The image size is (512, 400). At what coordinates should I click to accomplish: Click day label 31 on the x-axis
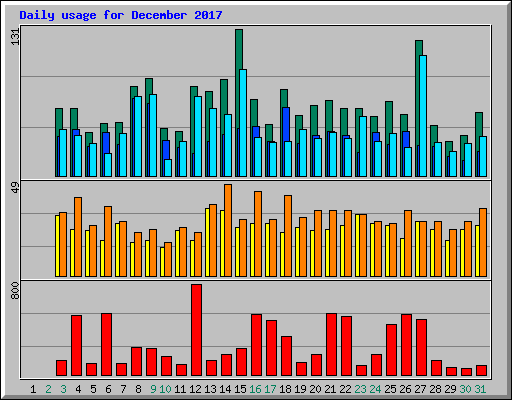[x=480, y=389]
